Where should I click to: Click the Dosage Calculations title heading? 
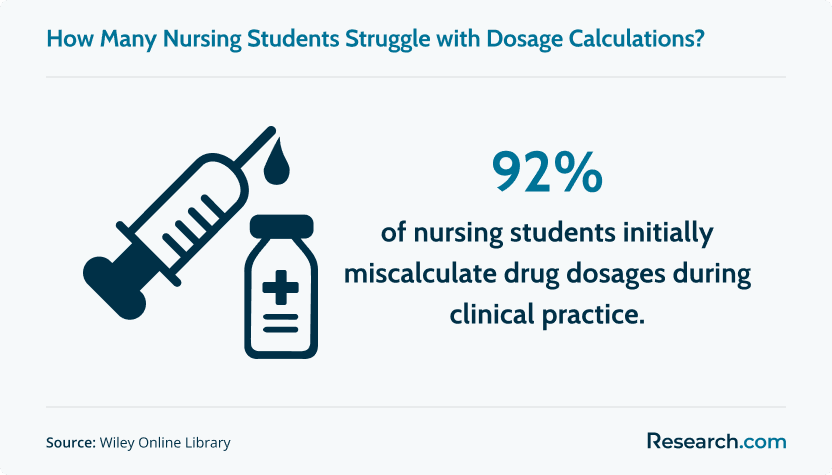click(376, 39)
